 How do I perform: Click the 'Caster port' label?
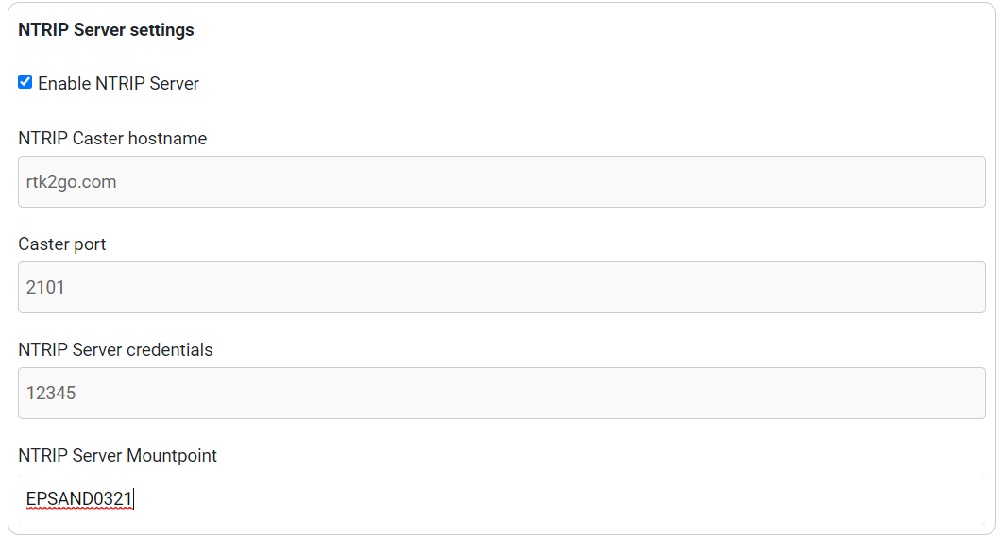[62, 244]
